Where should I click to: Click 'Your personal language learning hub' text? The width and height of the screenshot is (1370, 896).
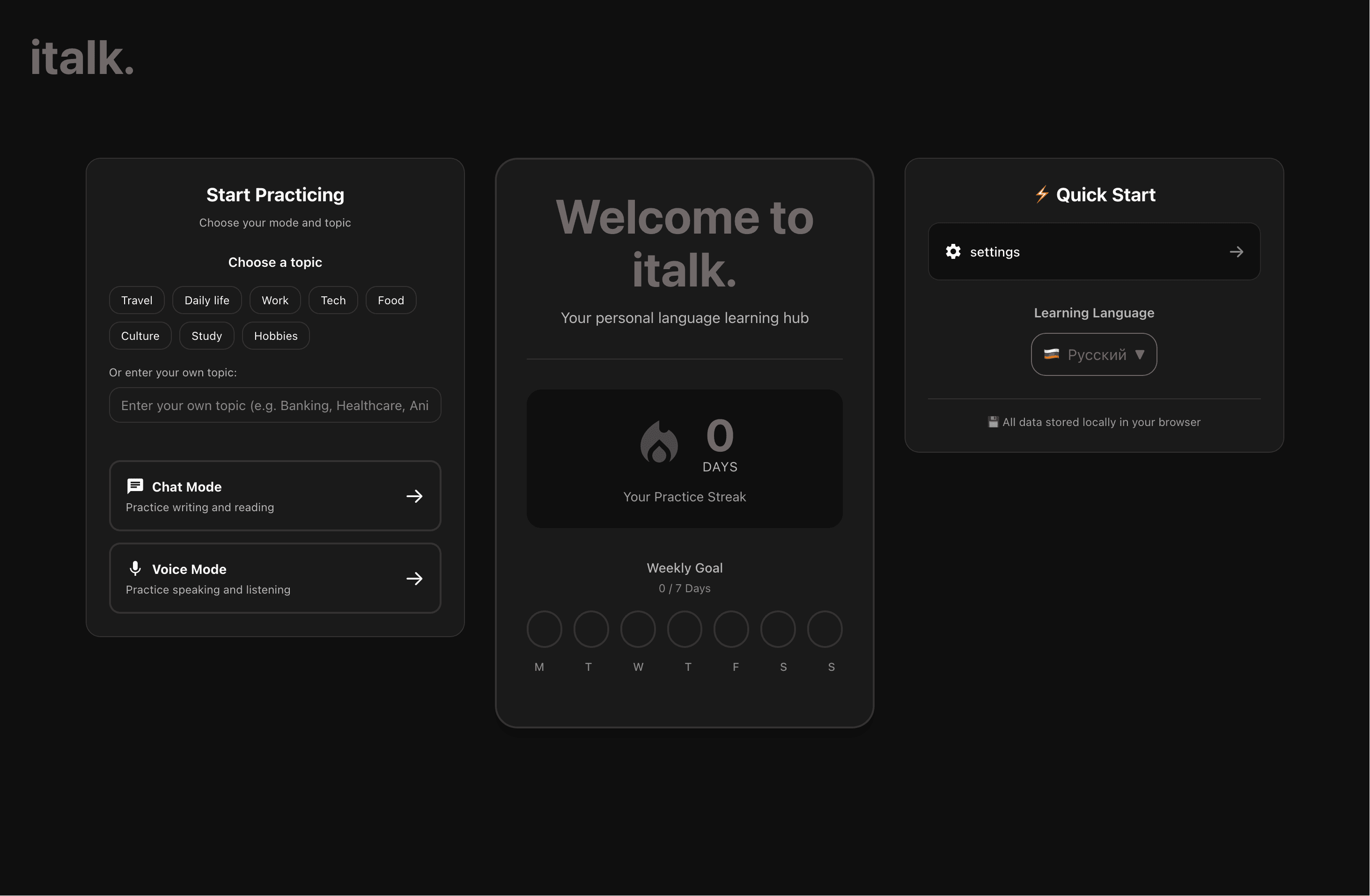[x=685, y=318]
